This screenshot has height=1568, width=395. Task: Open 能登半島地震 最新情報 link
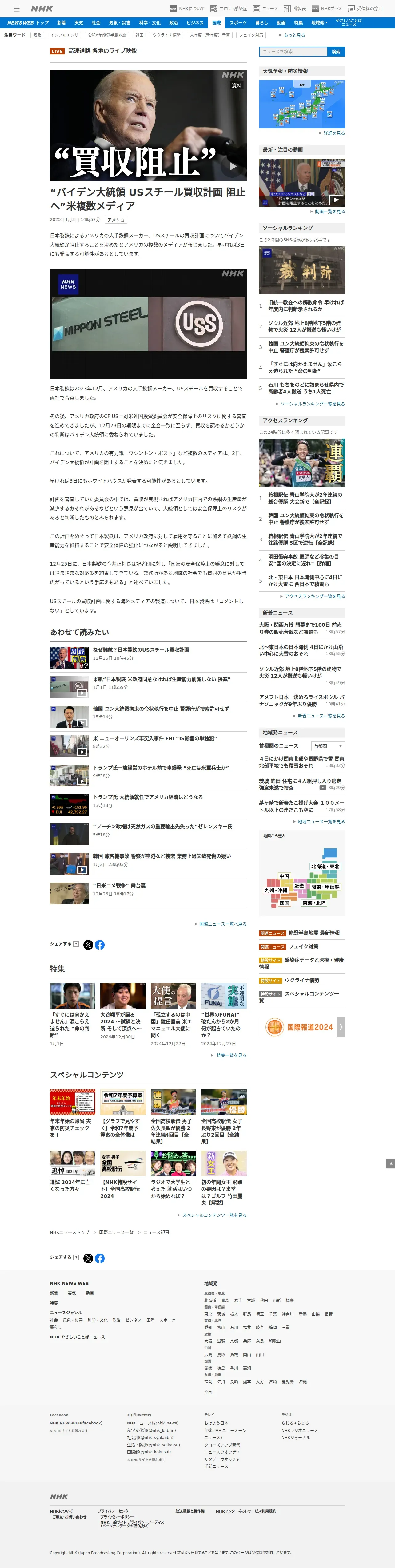(x=299, y=933)
